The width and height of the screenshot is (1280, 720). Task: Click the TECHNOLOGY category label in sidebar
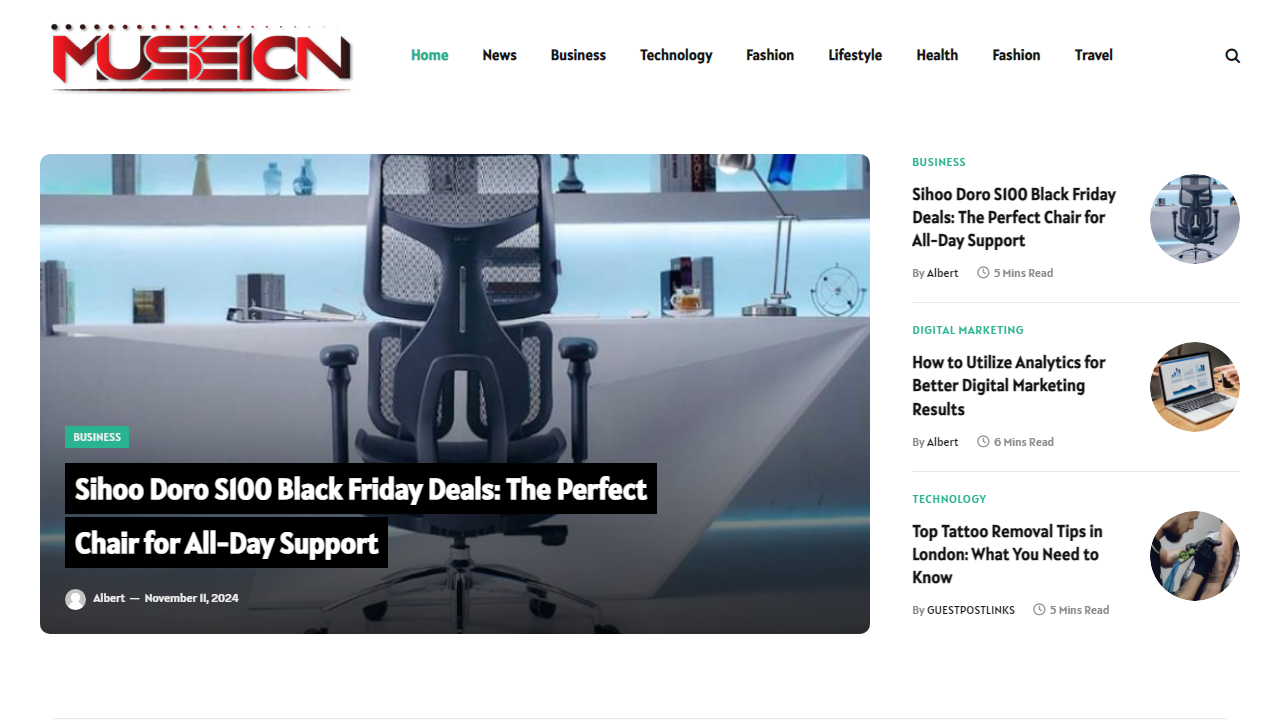(x=949, y=499)
